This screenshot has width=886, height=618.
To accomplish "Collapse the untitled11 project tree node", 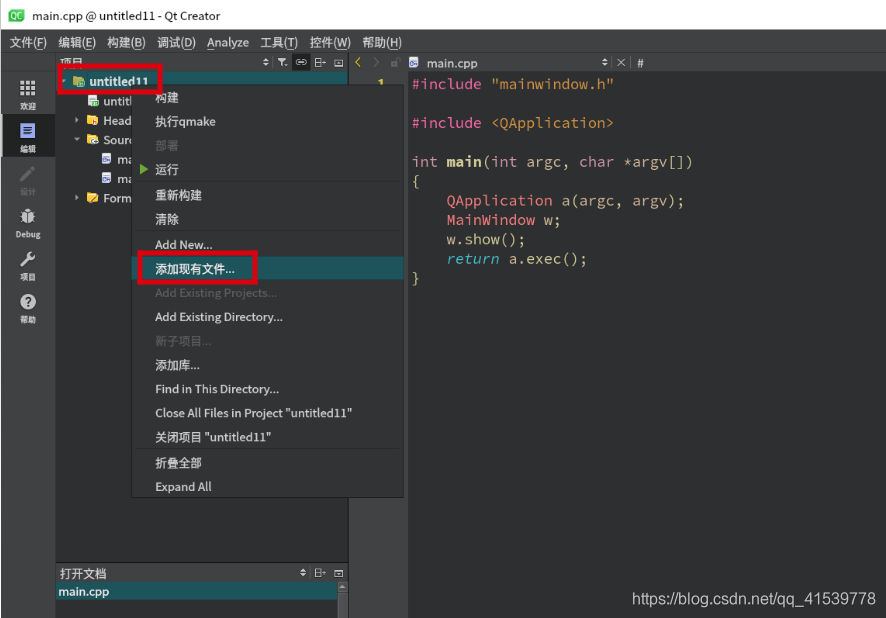I will pos(63,79).
